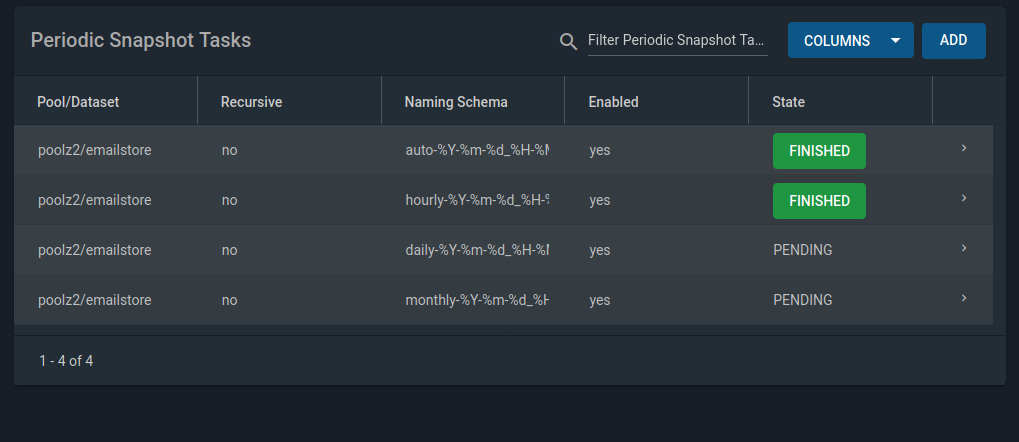1019x442 pixels.
Task: Sort by Pool/Dataset column header
Action: tap(78, 102)
